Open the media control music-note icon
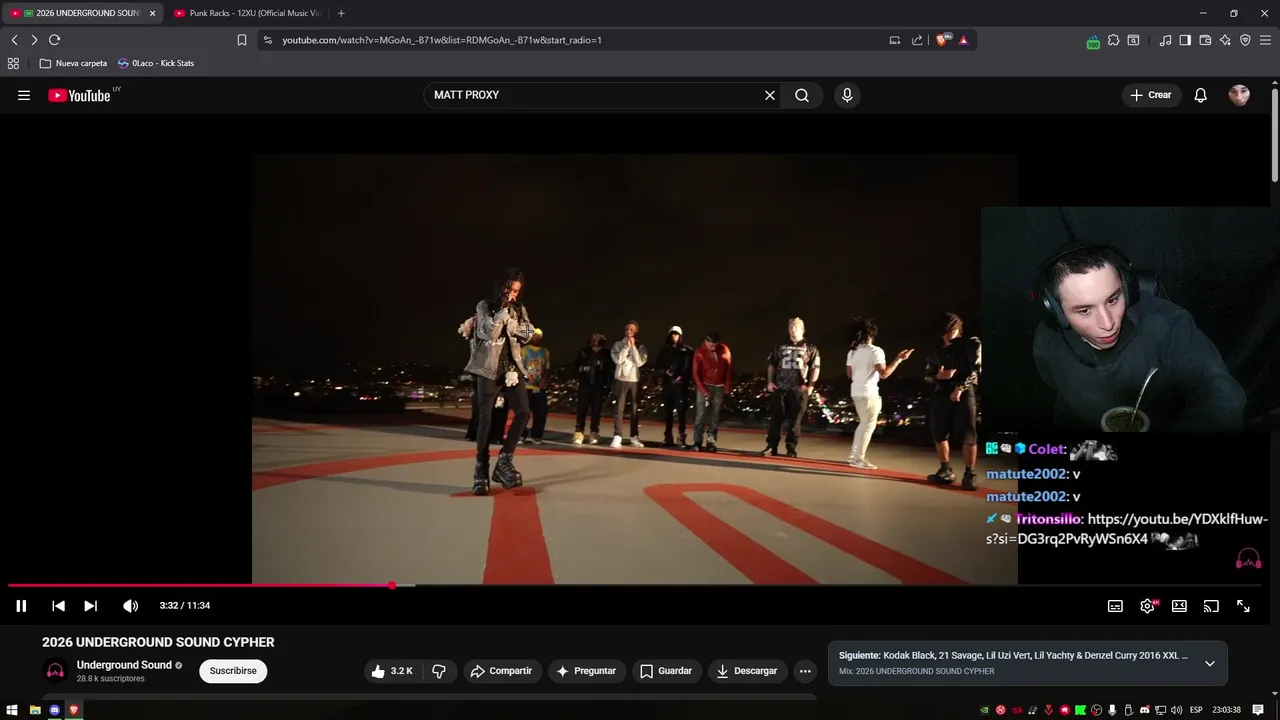 click(x=1165, y=40)
